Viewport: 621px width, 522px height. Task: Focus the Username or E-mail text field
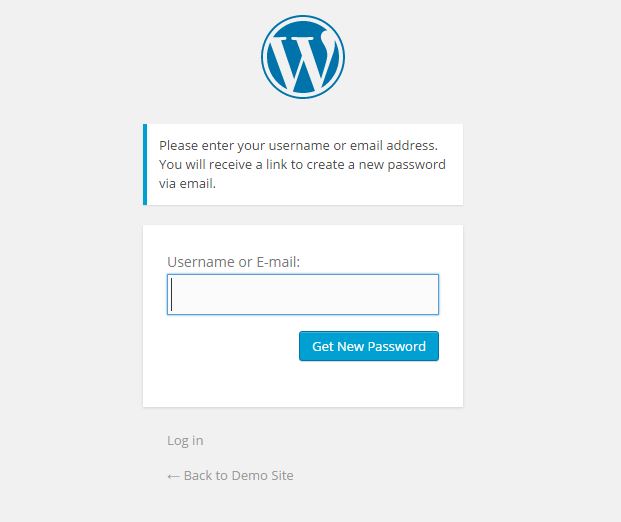[303, 294]
